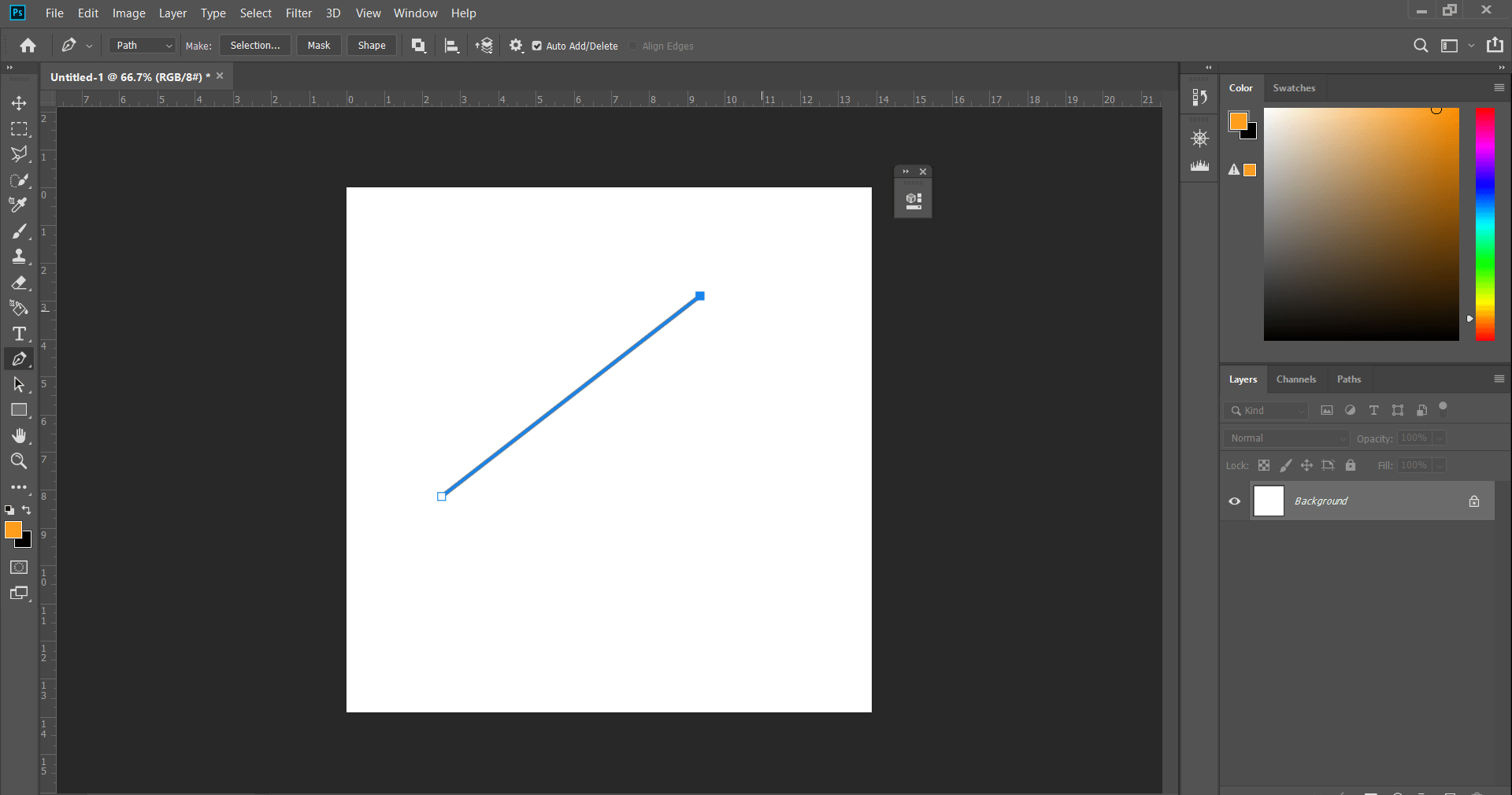Open the History panel icon

[x=1199, y=97]
